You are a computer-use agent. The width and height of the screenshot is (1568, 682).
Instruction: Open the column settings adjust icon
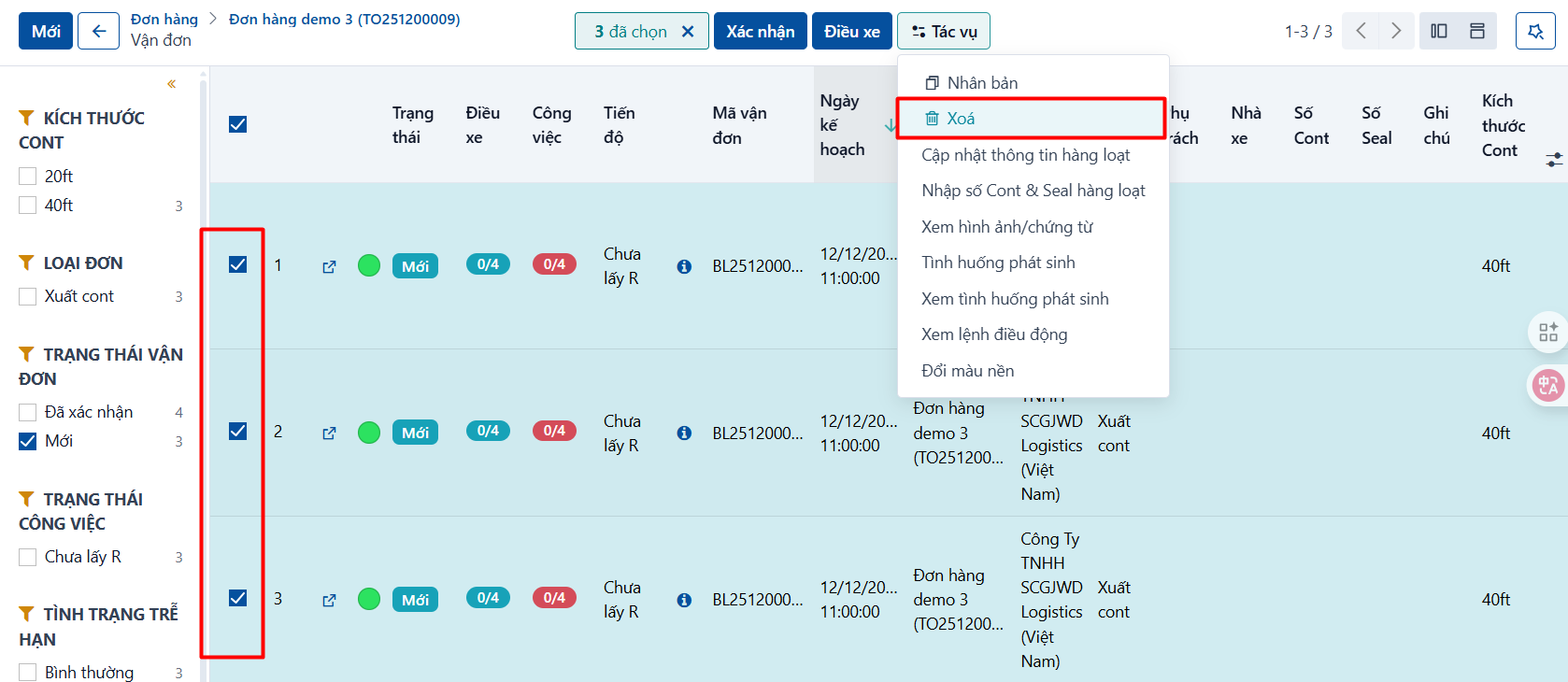(1554, 160)
